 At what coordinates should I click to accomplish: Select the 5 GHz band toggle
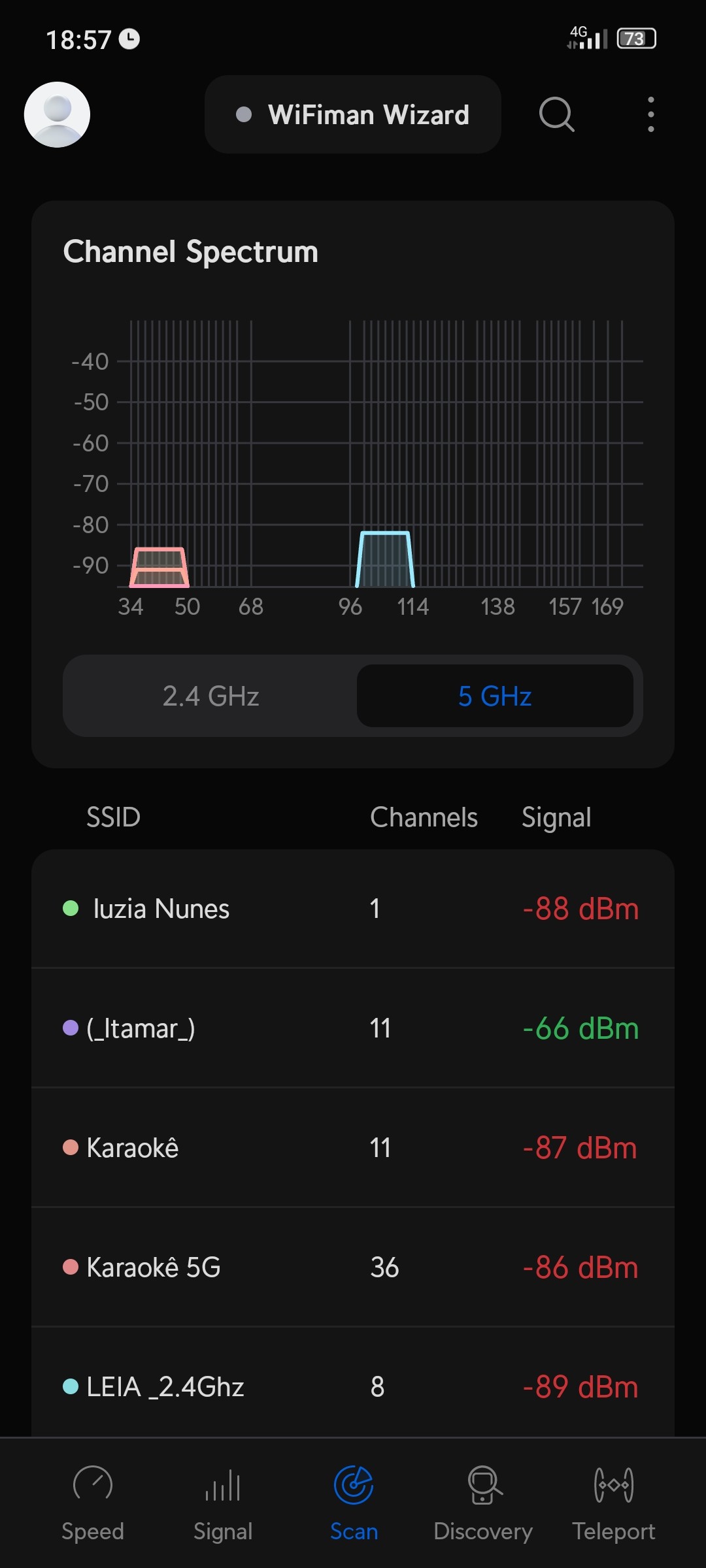[495, 696]
